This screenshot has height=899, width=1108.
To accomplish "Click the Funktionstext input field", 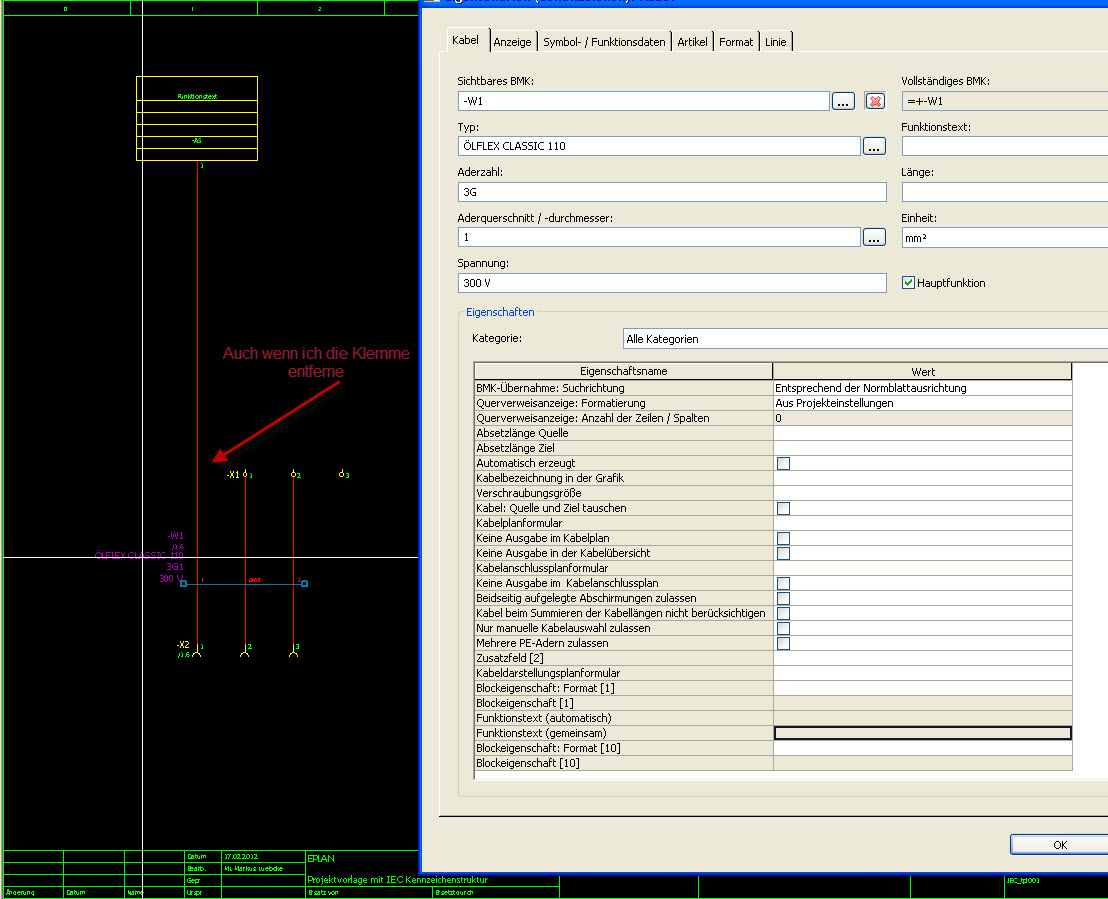I will point(1004,146).
